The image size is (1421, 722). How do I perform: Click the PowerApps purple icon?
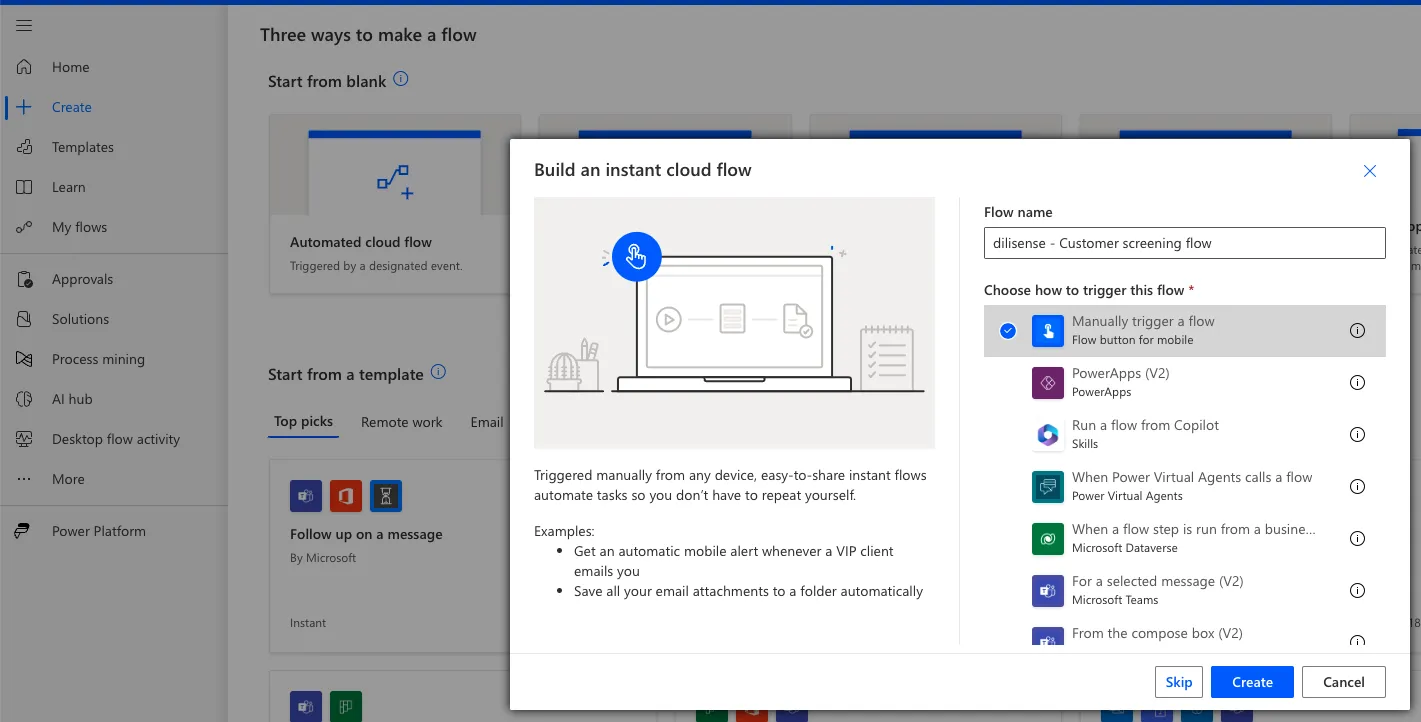(1048, 383)
